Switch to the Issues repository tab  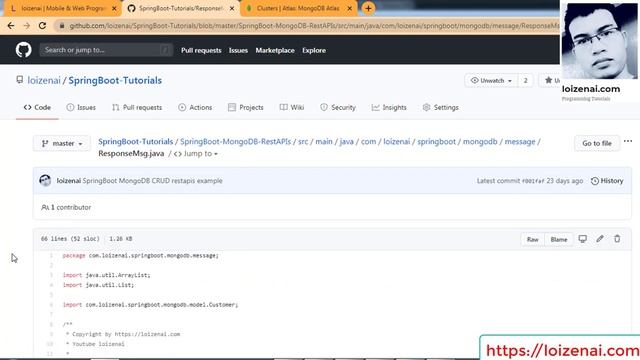(x=81, y=107)
